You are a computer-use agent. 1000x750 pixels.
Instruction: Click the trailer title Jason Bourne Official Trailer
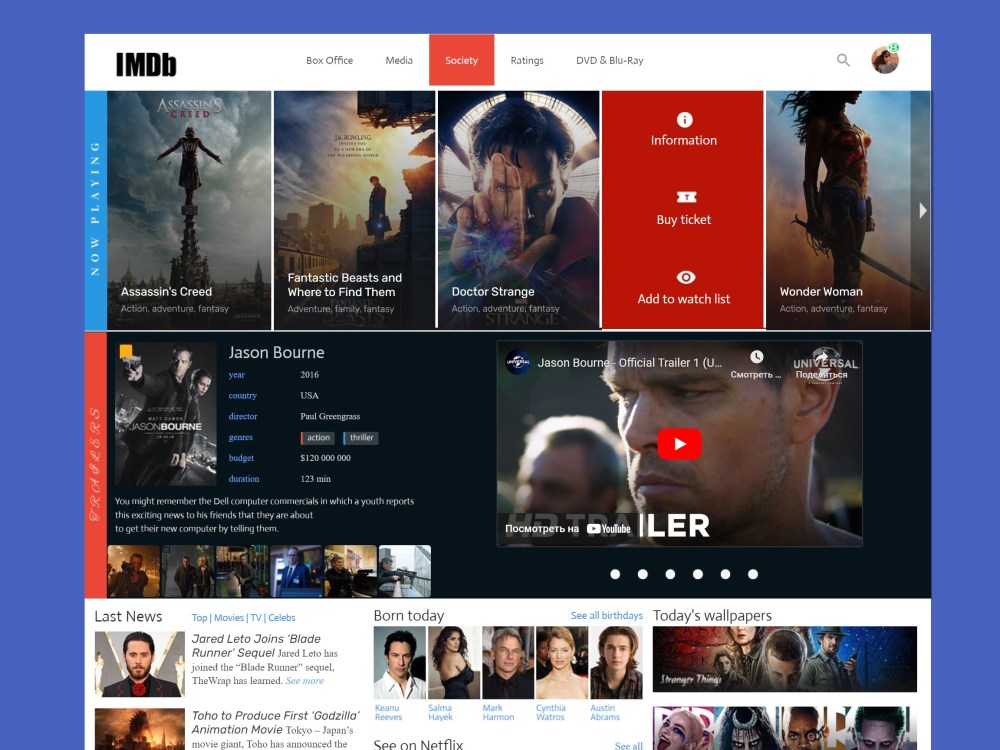click(629, 362)
